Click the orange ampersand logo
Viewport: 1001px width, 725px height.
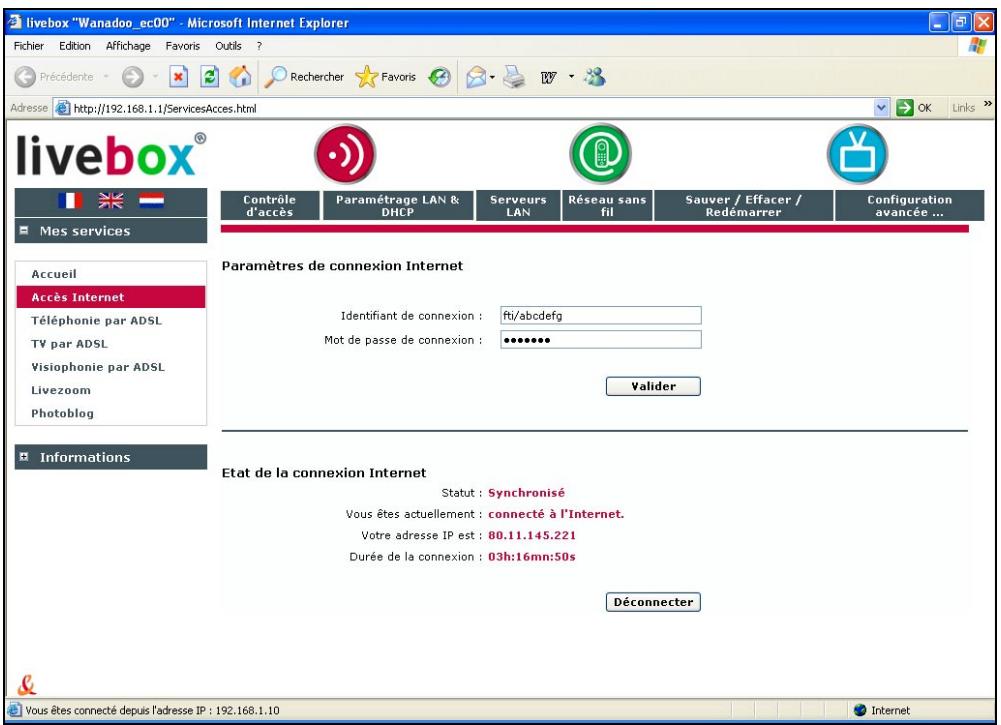click(26, 685)
